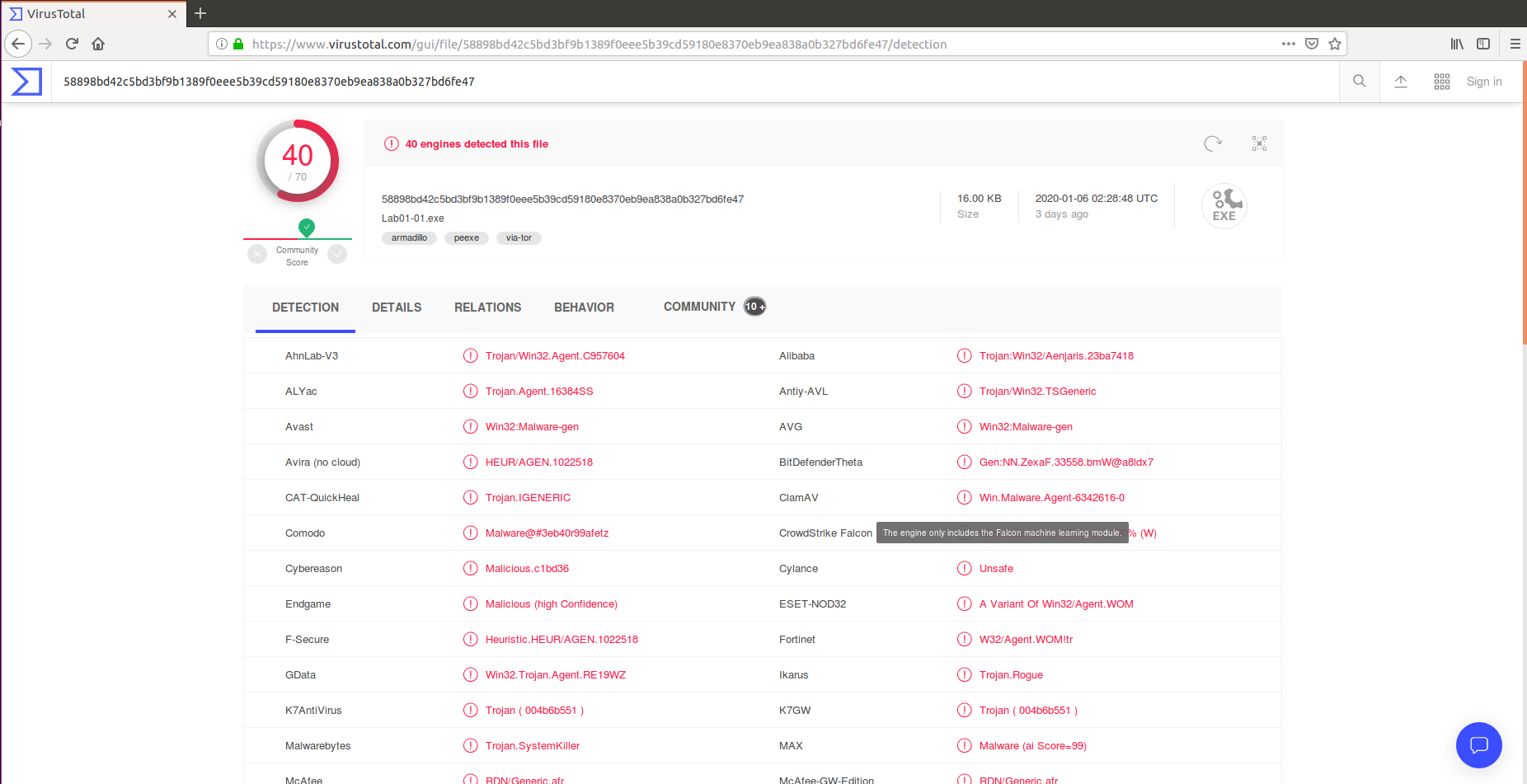Image resolution: width=1527 pixels, height=784 pixels.
Task: Click the Trojan.Agent.16384SS result
Action: click(x=539, y=392)
